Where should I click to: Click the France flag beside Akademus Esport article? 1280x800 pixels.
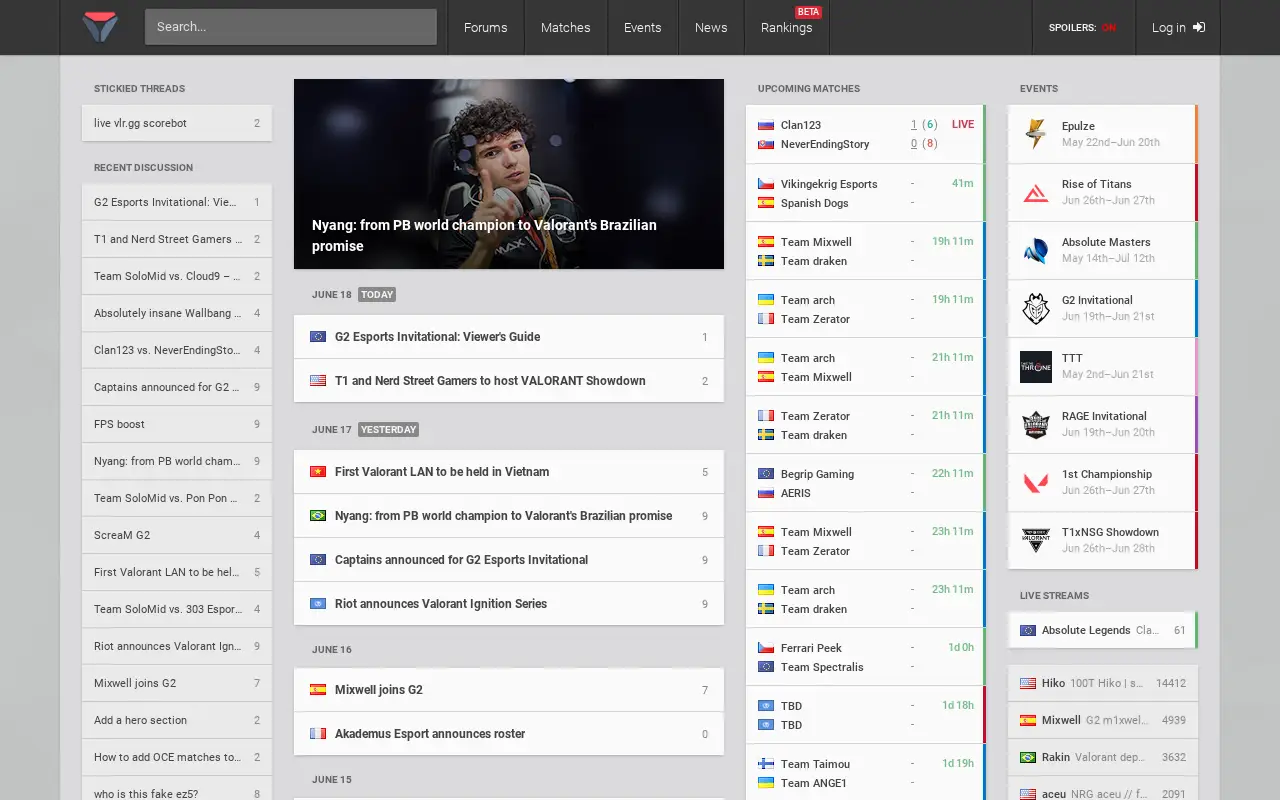318,734
